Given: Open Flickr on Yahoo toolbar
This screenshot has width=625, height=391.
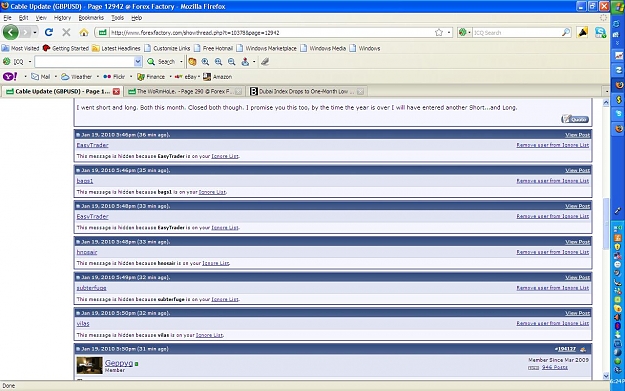Looking at the screenshot, I should coord(114,77).
